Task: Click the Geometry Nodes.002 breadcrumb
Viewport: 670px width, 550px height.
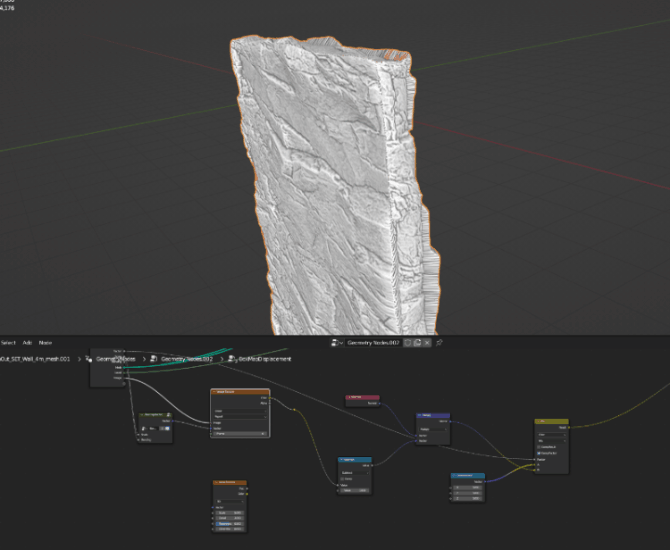Action: pos(187,359)
